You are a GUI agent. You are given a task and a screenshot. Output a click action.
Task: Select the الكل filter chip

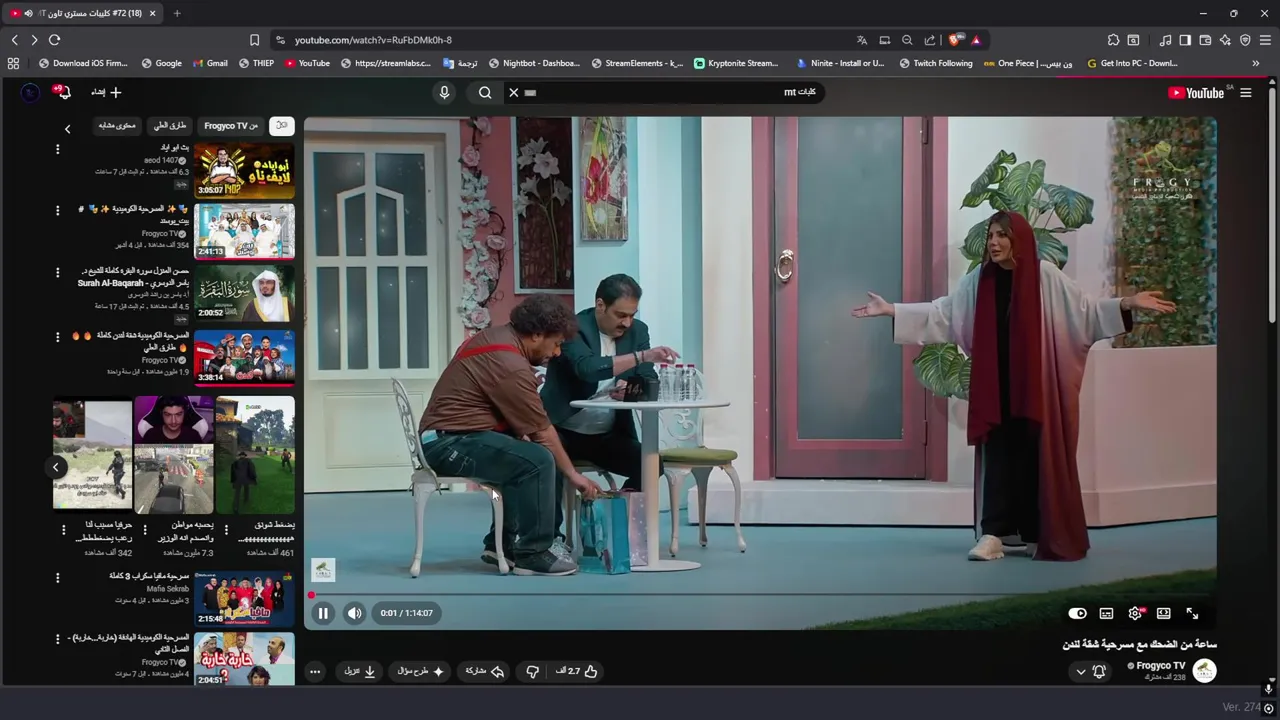[x=282, y=126]
